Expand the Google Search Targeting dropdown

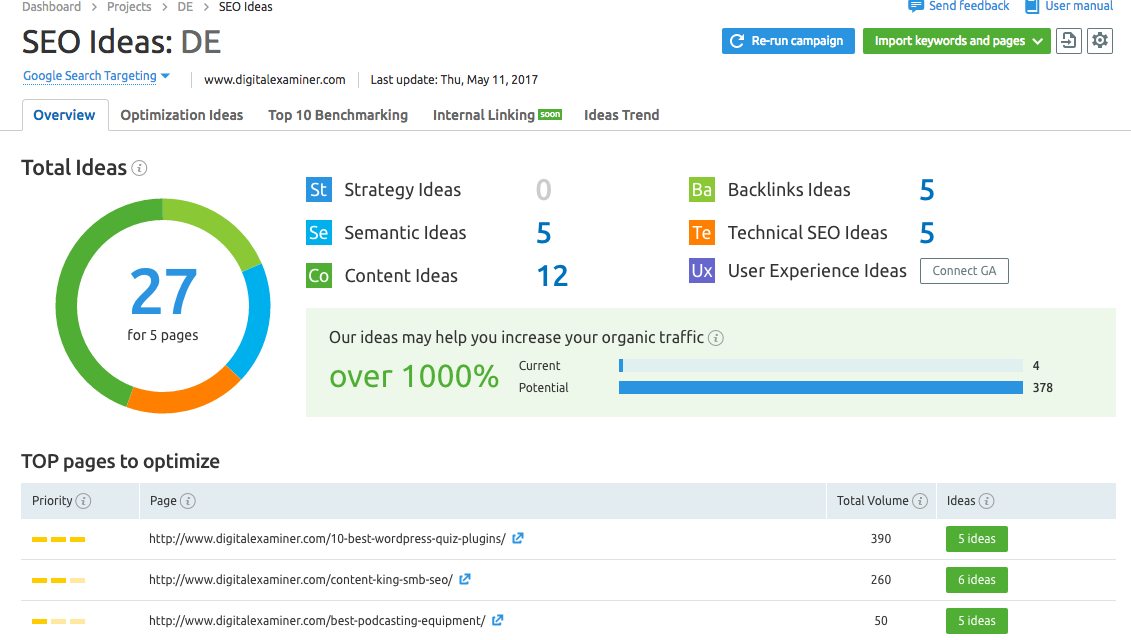pyautogui.click(x=96, y=76)
